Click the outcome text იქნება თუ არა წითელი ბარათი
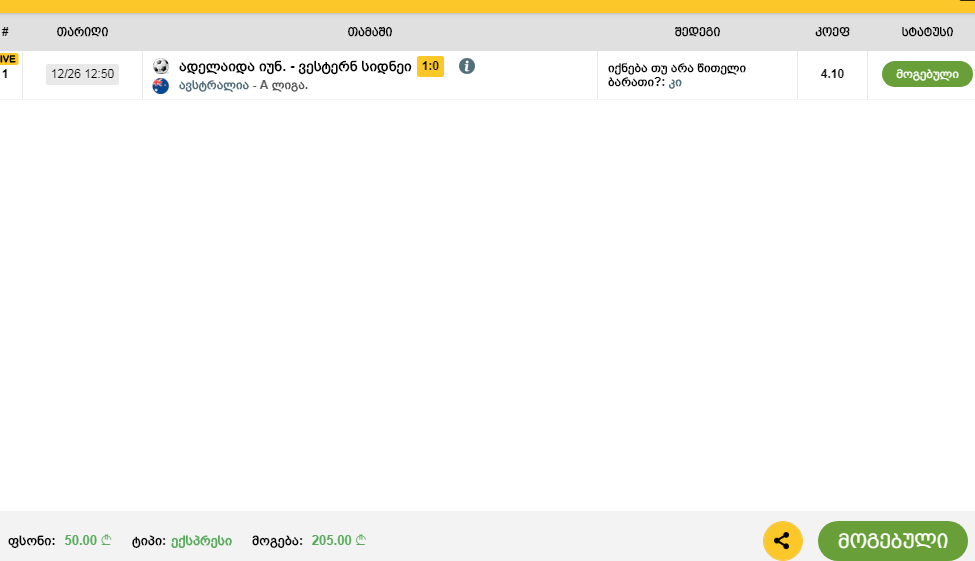This screenshot has width=975, height=561. tap(677, 75)
